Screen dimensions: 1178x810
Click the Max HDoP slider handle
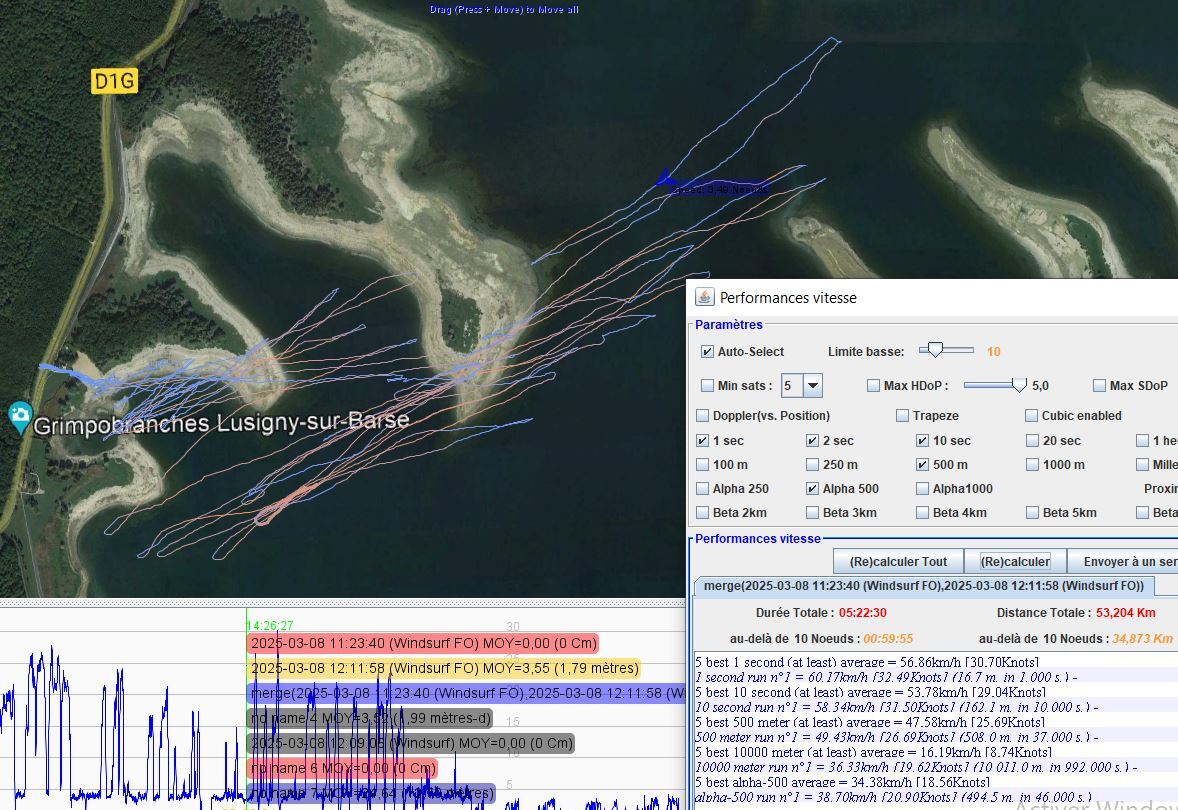tap(1019, 385)
